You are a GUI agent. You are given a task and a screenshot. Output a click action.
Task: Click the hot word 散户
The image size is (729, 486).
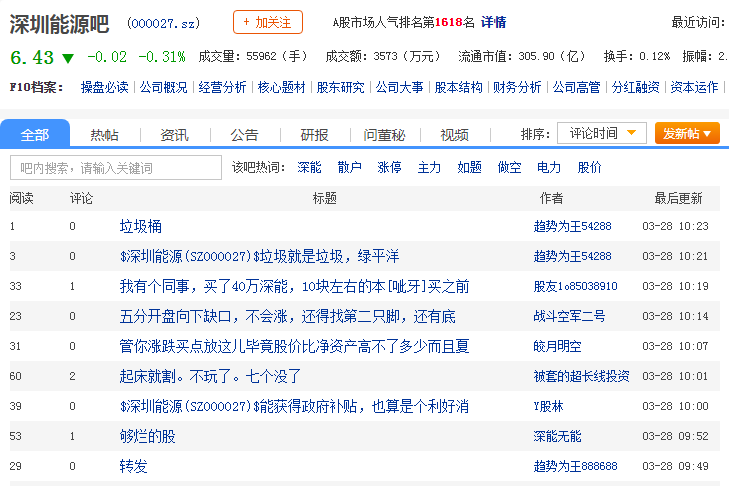tap(350, 167)
